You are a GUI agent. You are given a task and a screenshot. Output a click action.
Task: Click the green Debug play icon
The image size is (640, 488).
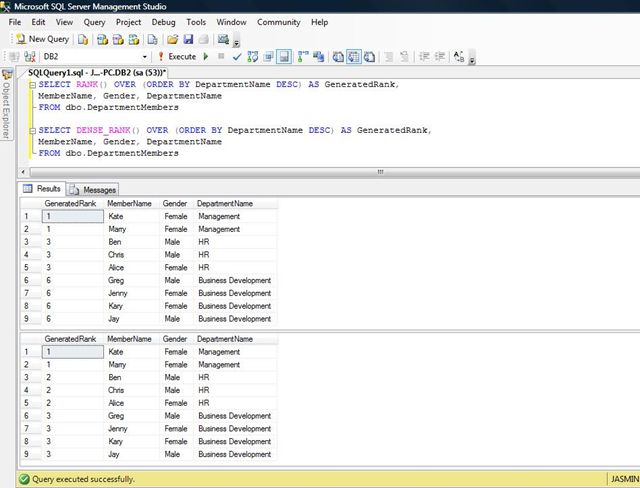click(206, 57)
